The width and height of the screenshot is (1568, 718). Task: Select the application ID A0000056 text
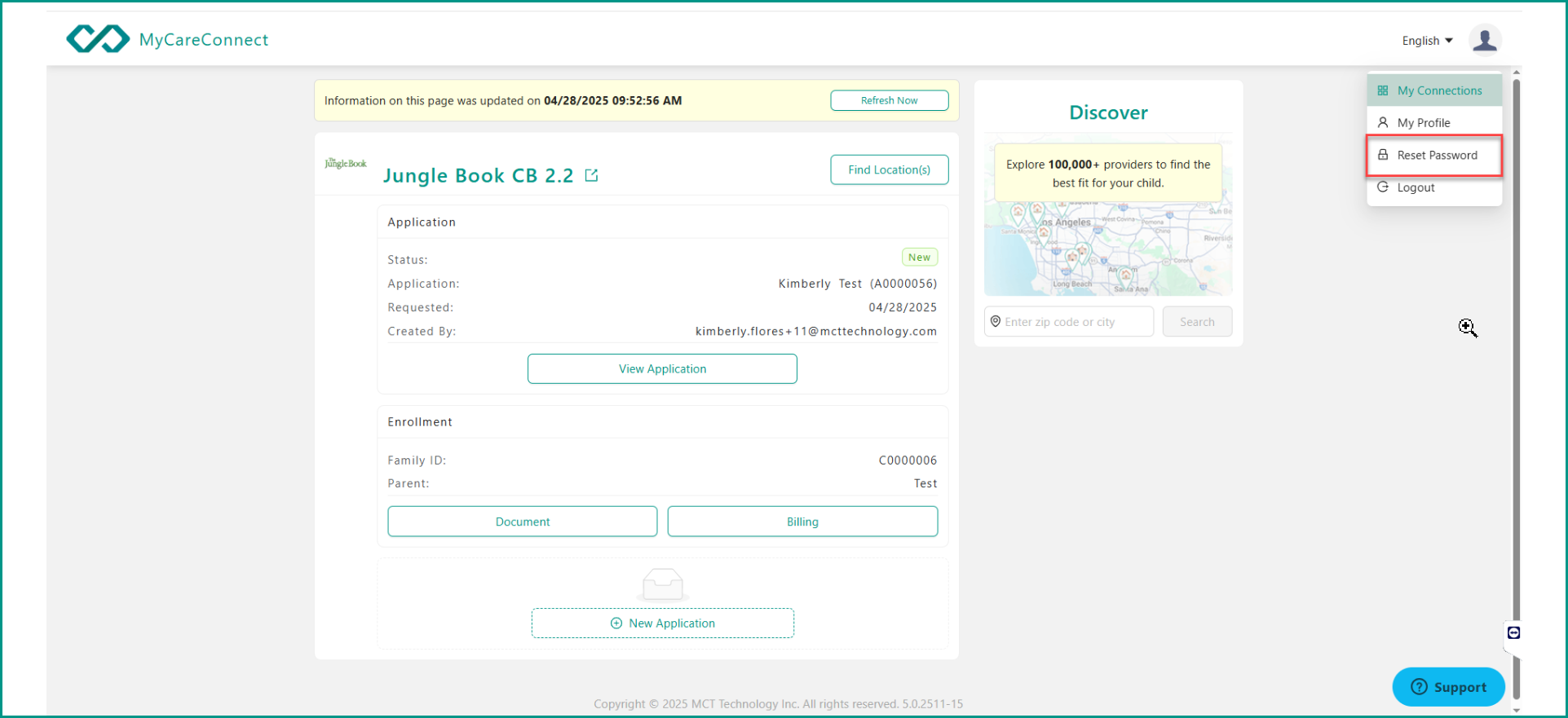tap(903, 284)
